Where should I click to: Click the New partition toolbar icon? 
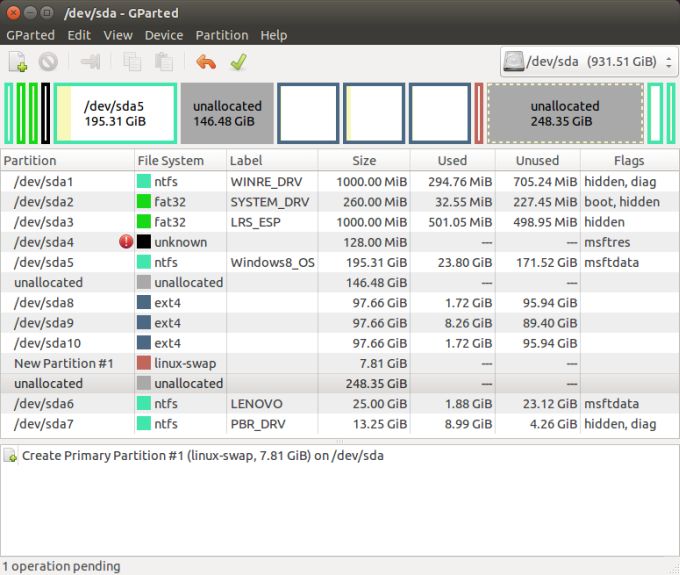18,62
